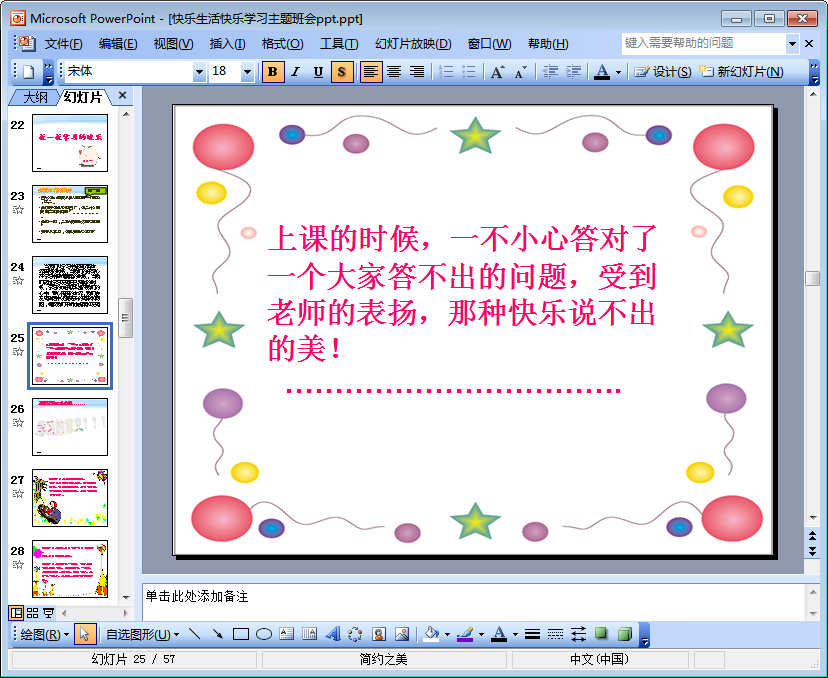828x678 pixels.
Task: Open font name dropdown showing 宋体
Action: [199, 71]
